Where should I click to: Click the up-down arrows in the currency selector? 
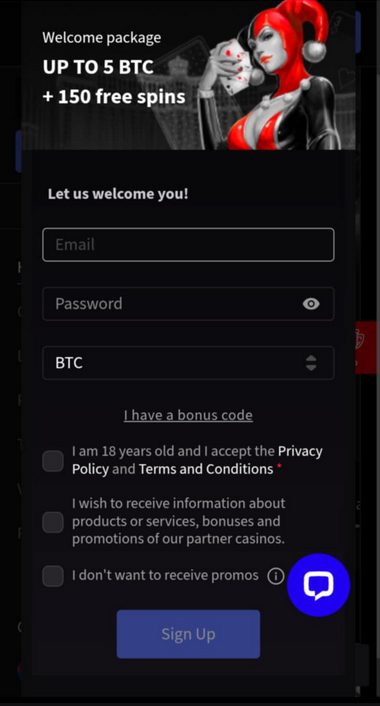coord(311,363)
